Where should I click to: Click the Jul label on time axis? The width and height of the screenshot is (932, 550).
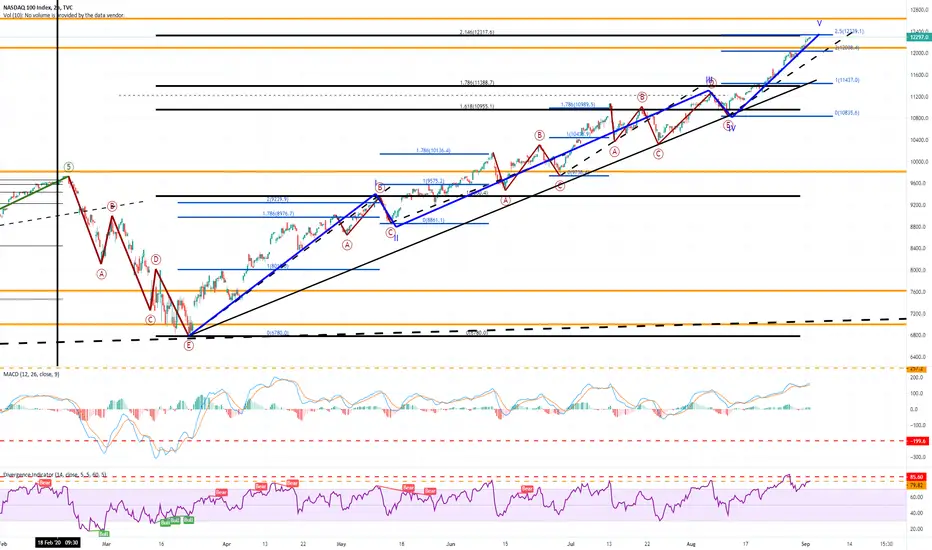point(571,543)
